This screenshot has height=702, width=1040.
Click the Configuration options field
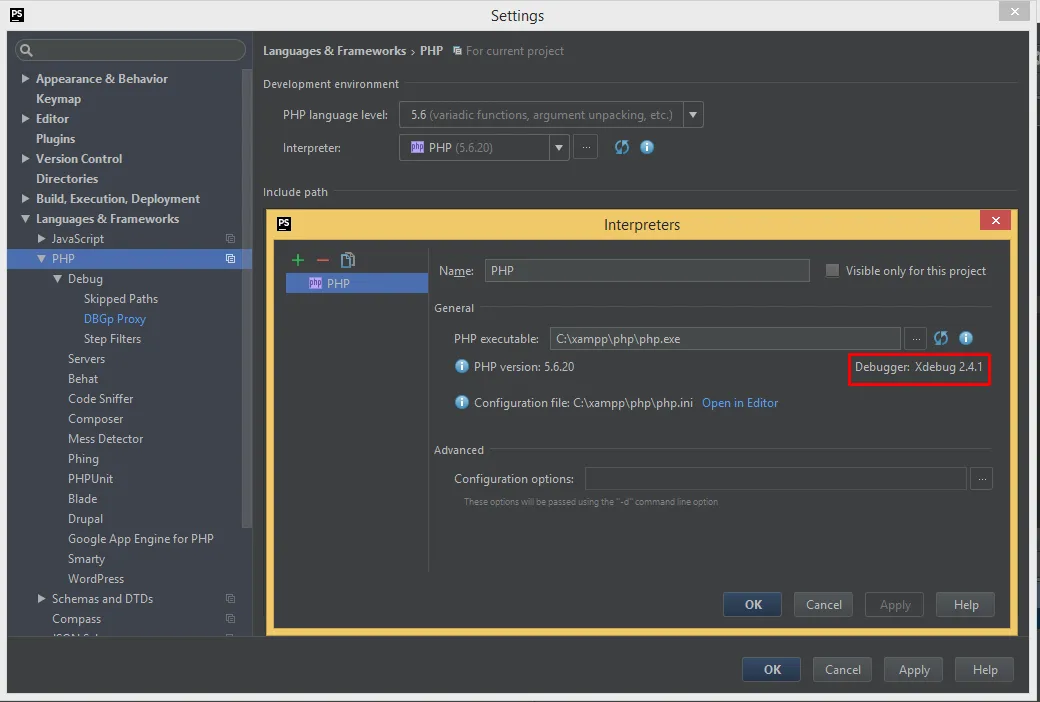[x=775, y=478]
